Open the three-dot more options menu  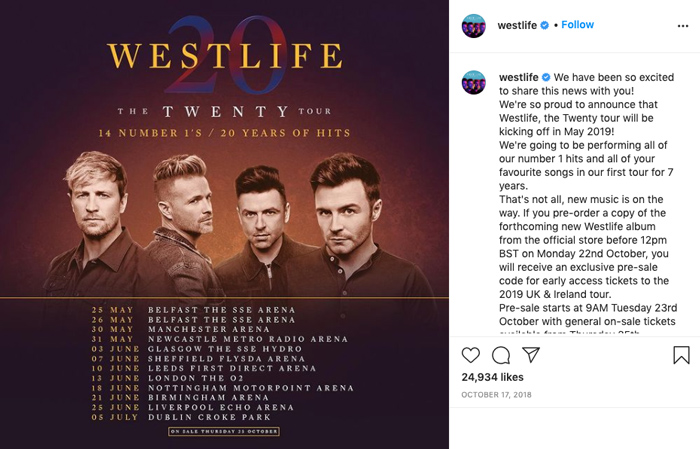click(683, 26)
